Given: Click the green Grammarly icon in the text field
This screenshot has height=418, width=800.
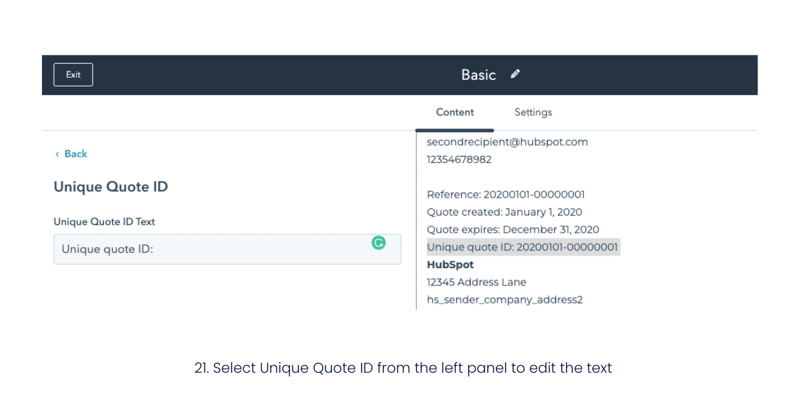Looking at the screenshot, I should coord(379,243).
